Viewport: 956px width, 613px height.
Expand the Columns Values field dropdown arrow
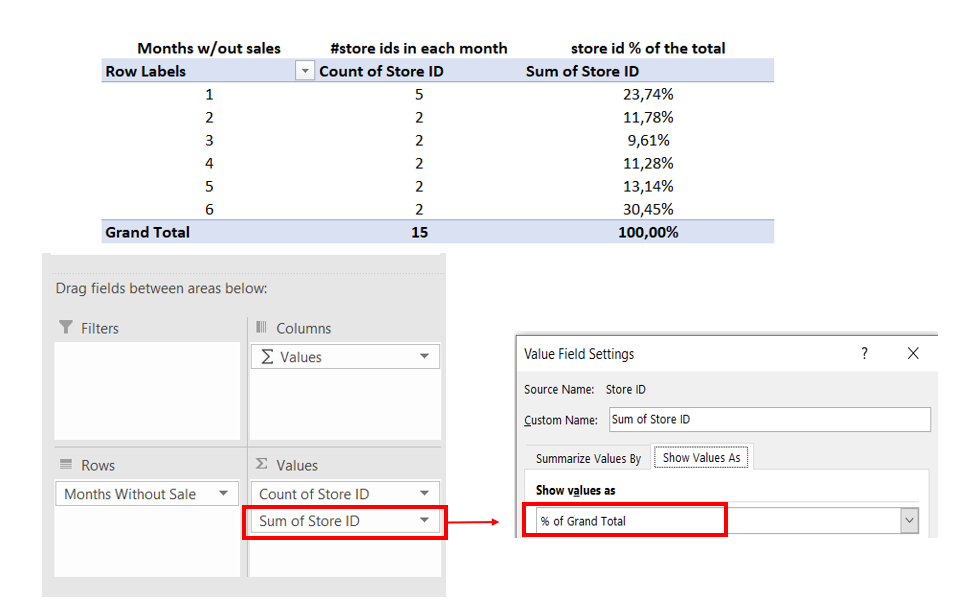[424, 356]
